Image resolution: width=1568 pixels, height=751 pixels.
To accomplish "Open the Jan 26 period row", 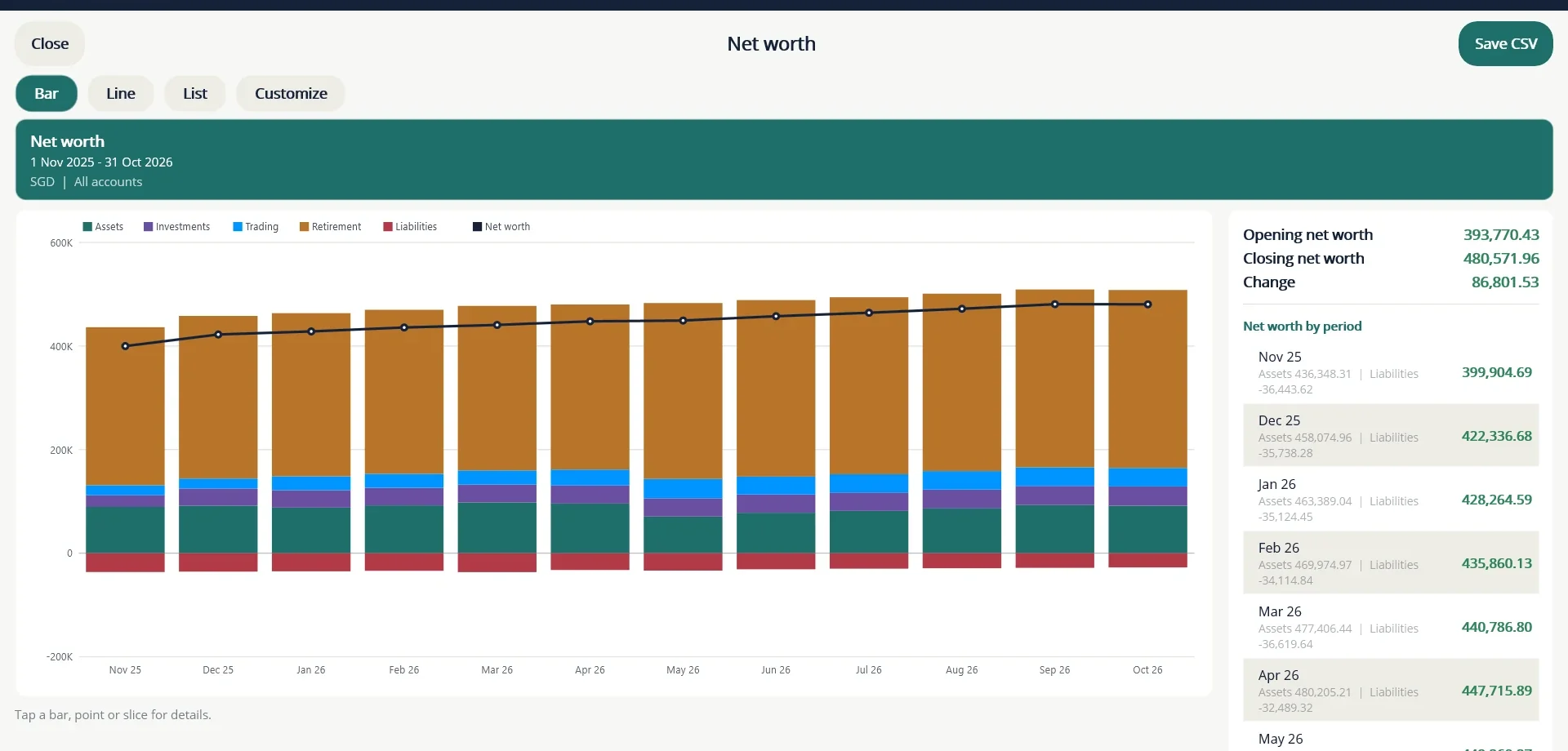I will pos(1391,500).
